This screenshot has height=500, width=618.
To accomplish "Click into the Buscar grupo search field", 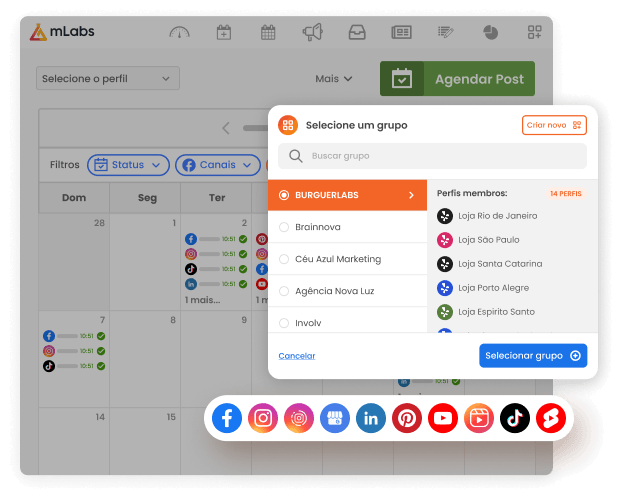I will click(432, 156).
